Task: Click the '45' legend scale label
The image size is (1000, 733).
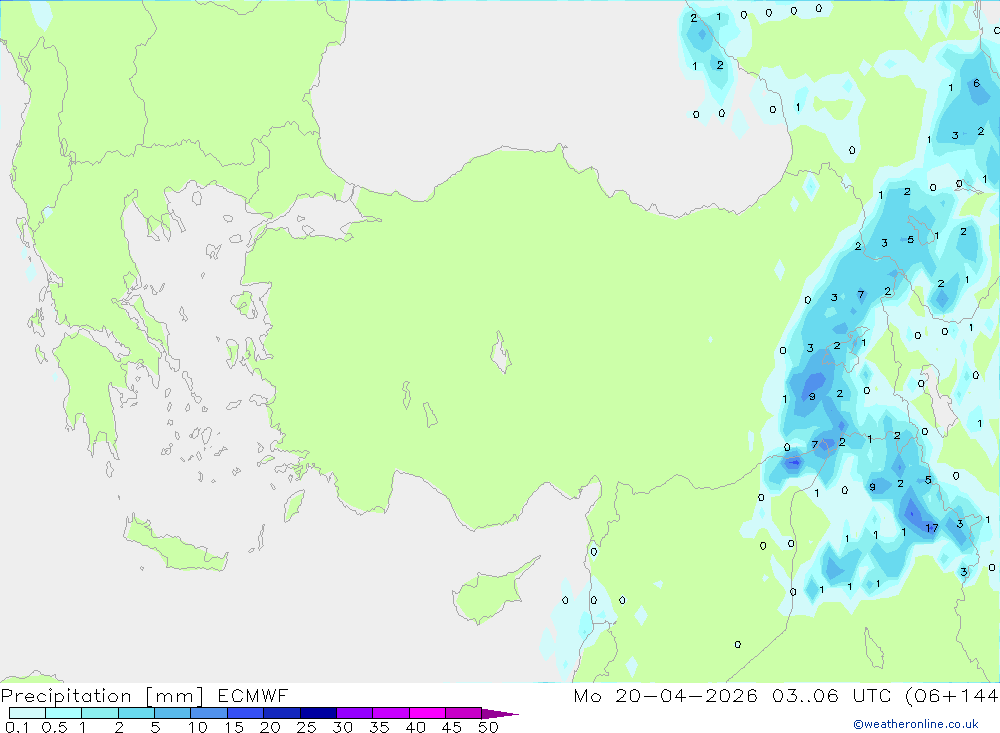Action: tap(452, 727)
